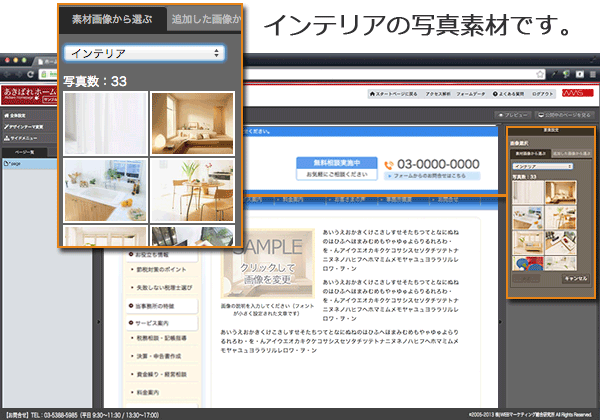Select the white curtain photo thumbnail
Screen dimensions: 600x420
tap(105, 121)
